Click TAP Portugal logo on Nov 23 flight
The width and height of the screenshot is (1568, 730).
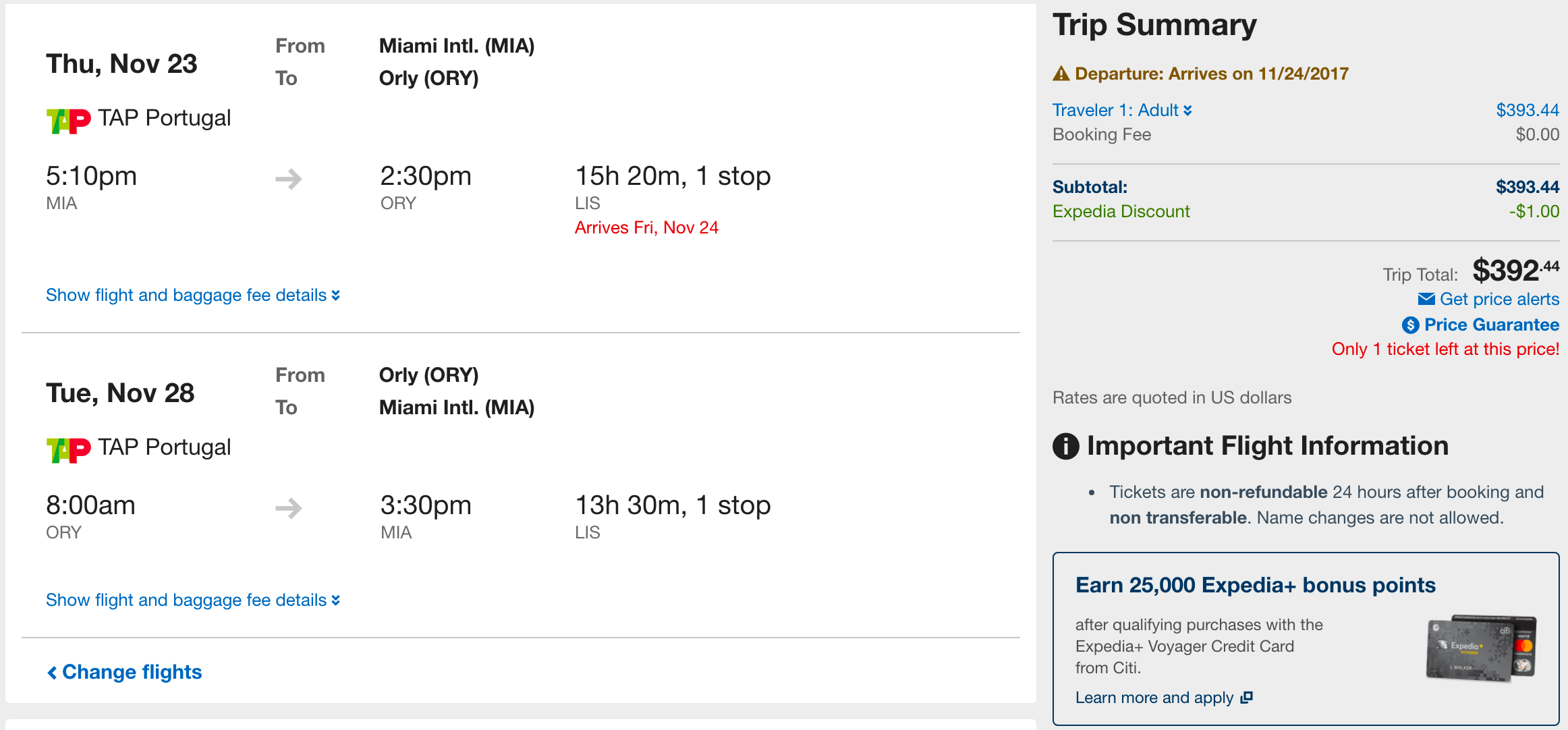(x=68, y=121)
